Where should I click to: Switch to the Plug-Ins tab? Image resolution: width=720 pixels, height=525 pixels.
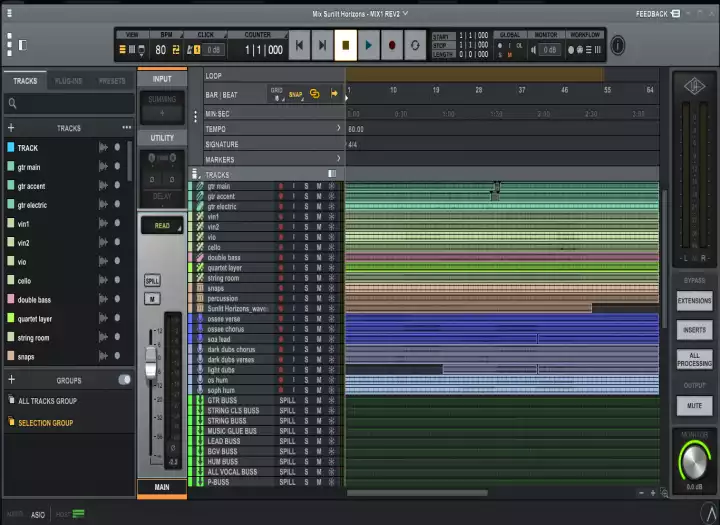click(x=69, y=81)
